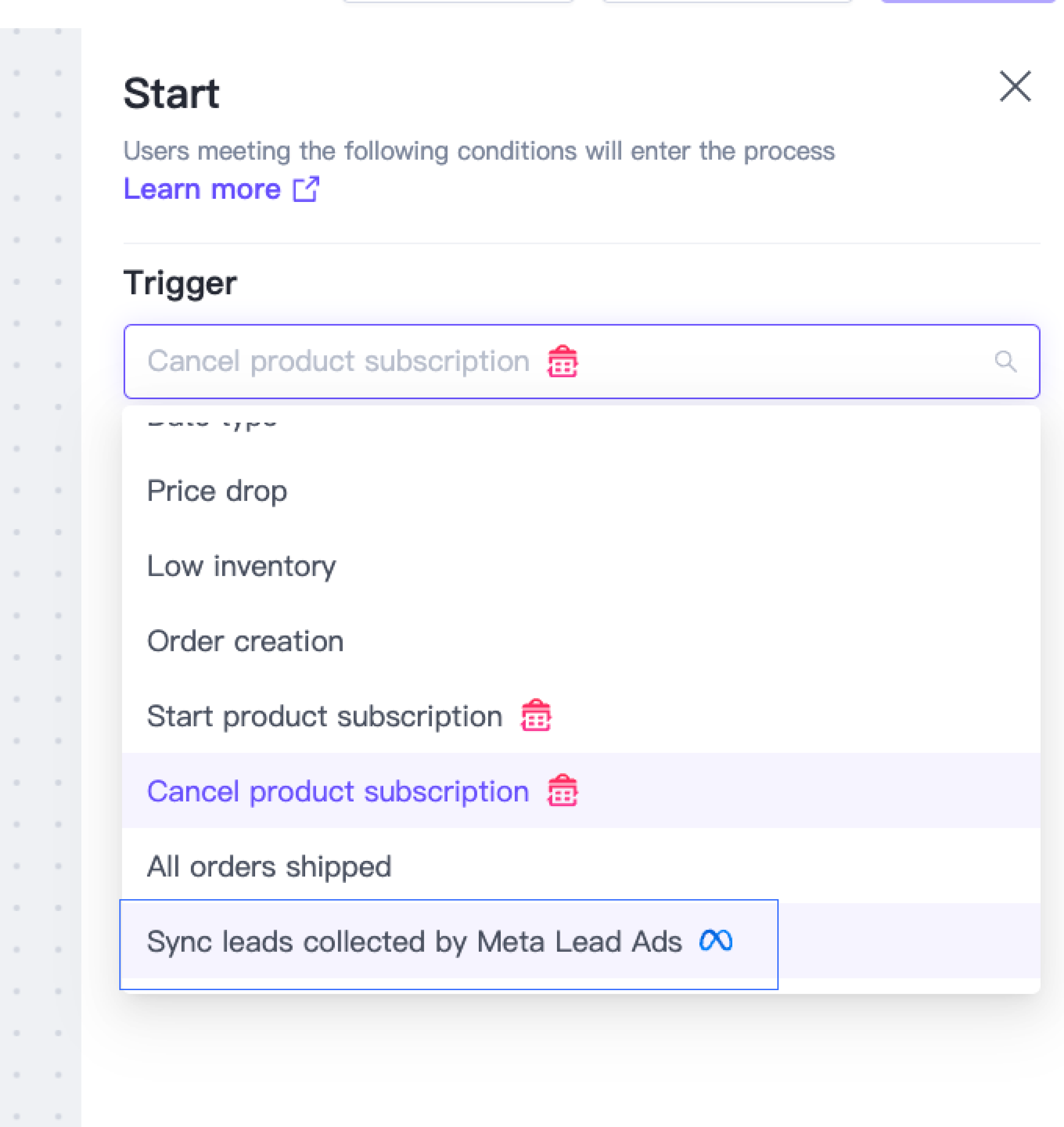Click the shop icon inside the Trigger field
The height and width of the screenshot is (1127, 1064).
point(562,362)
